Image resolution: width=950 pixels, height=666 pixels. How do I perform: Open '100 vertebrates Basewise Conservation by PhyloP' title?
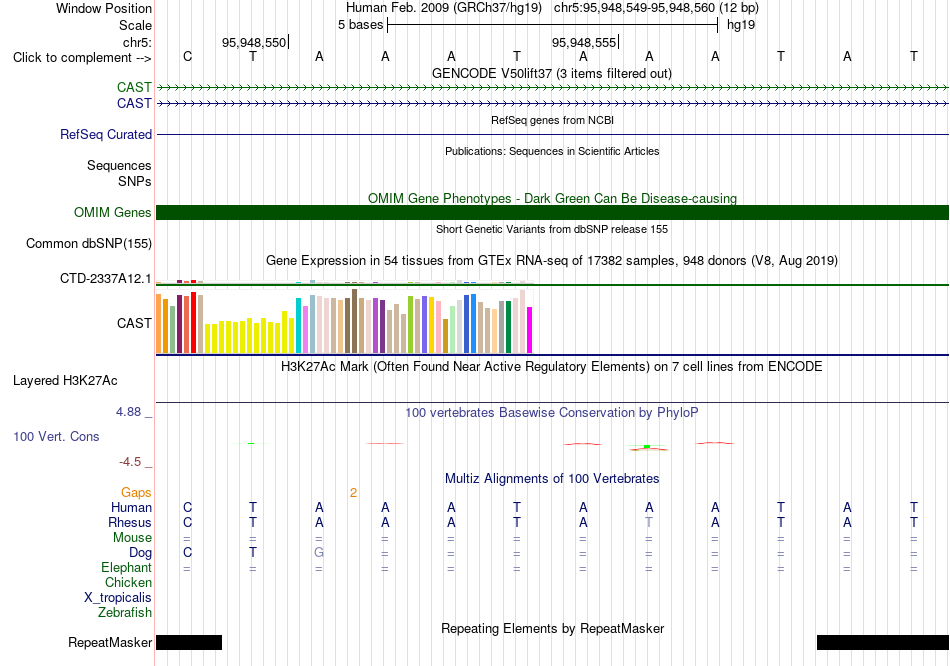(552, 413)
